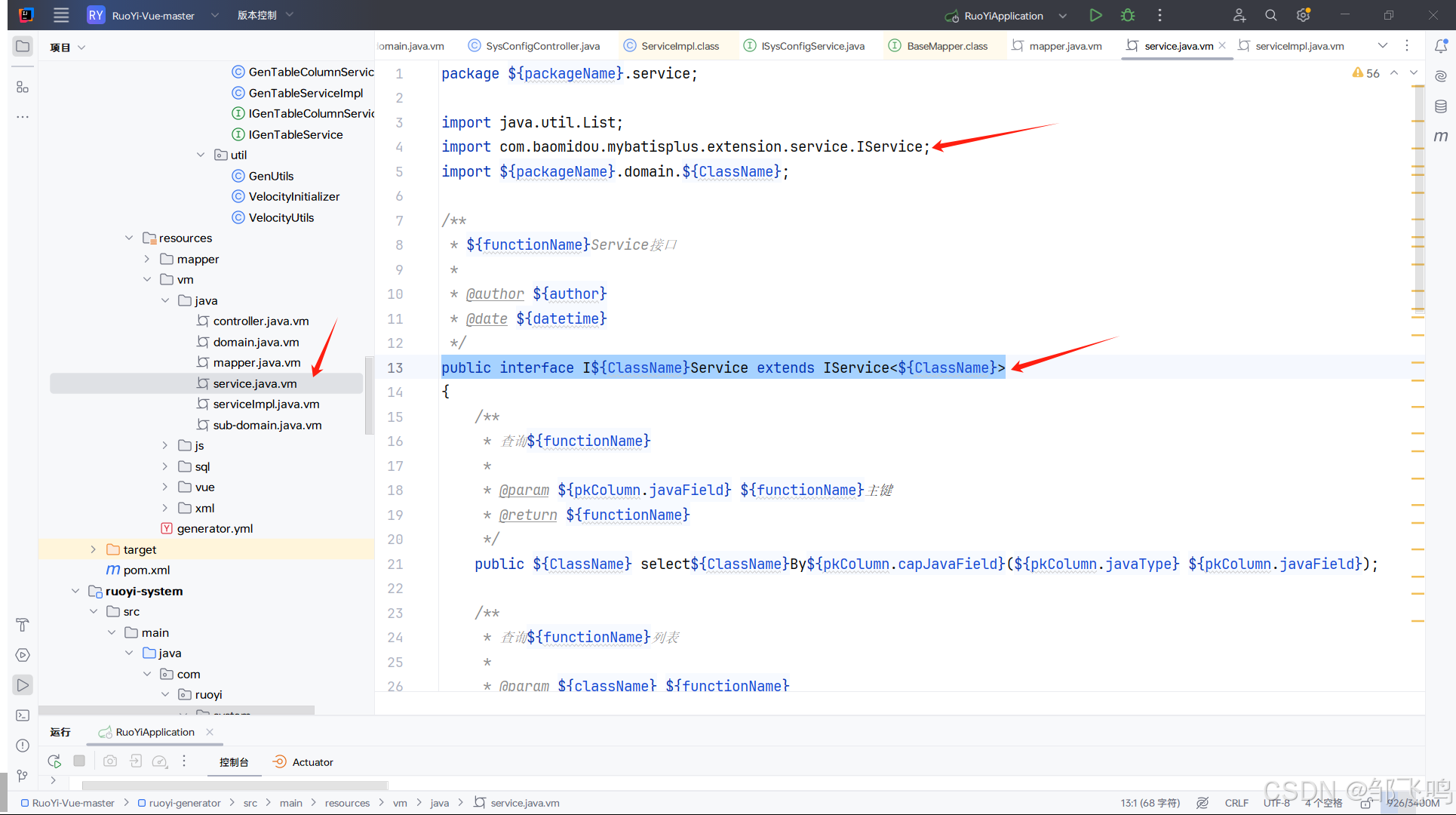Viewport: 1456px width, 815px height.
Task: Open the 项目 view dropdown
Action: click(68, 48)
